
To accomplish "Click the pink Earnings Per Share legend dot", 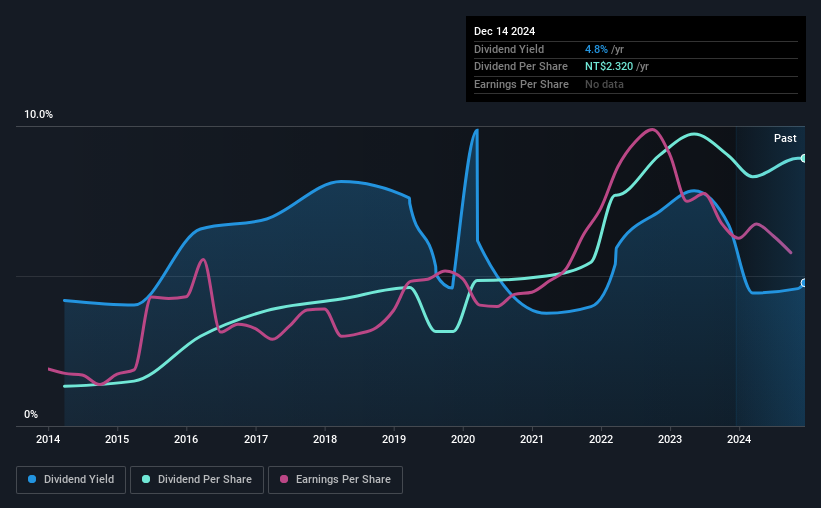I will pyautogui.click(x=284, y=479).
